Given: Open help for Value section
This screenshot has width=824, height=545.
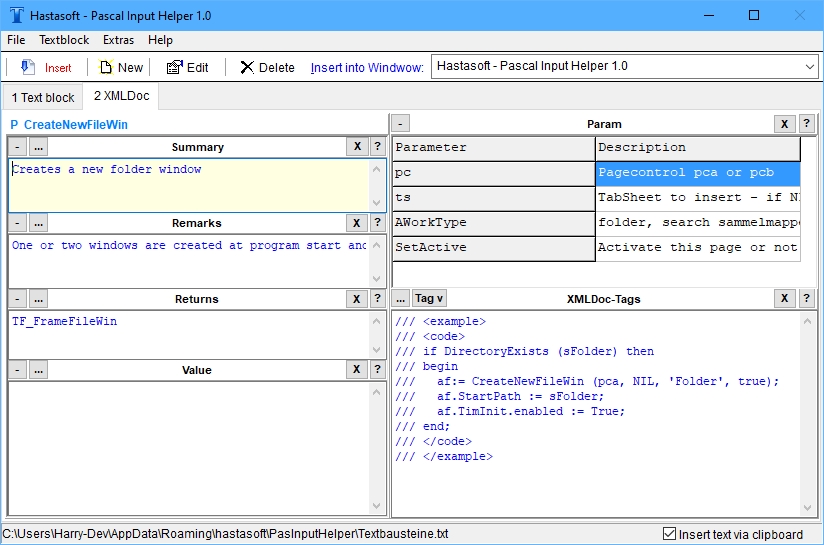Looking at the screenshot, I should [x=377, y=369].
